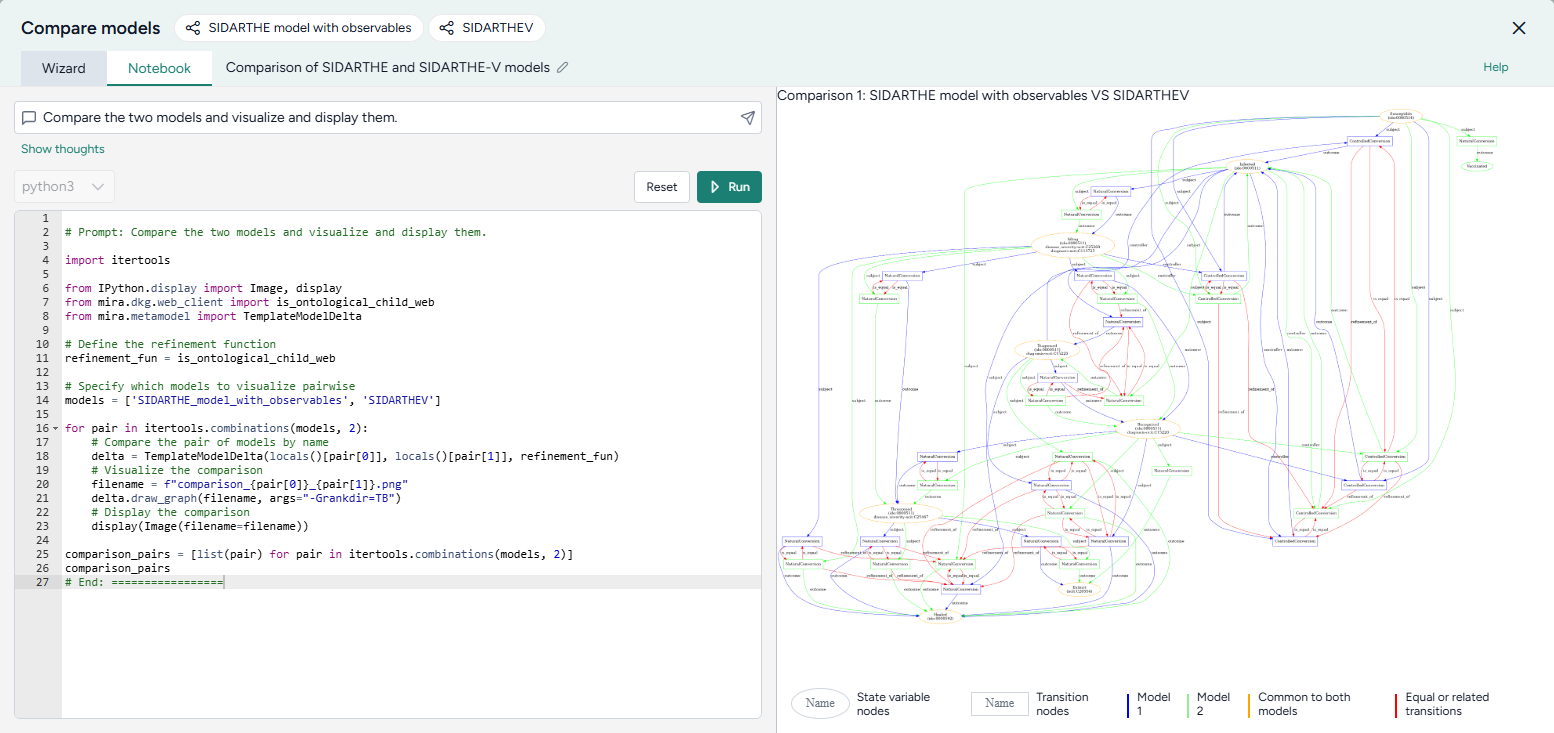The image size is (1554, 733).
Task: Click the State variable nodes legend oval
Action: [x=820, y=704]
